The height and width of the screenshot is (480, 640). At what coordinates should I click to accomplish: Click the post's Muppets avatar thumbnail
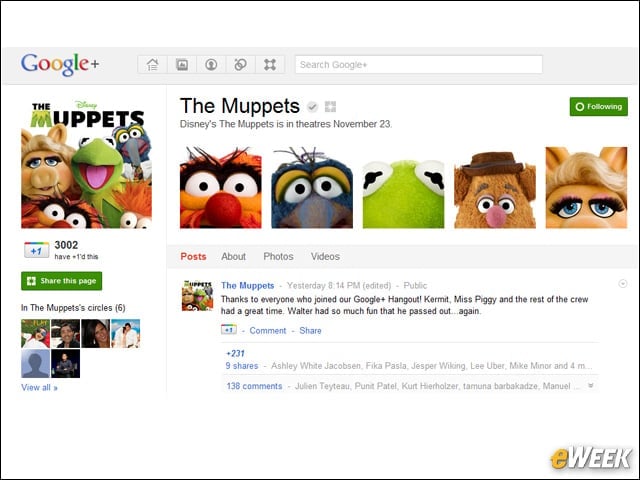(x=198, y=296)
